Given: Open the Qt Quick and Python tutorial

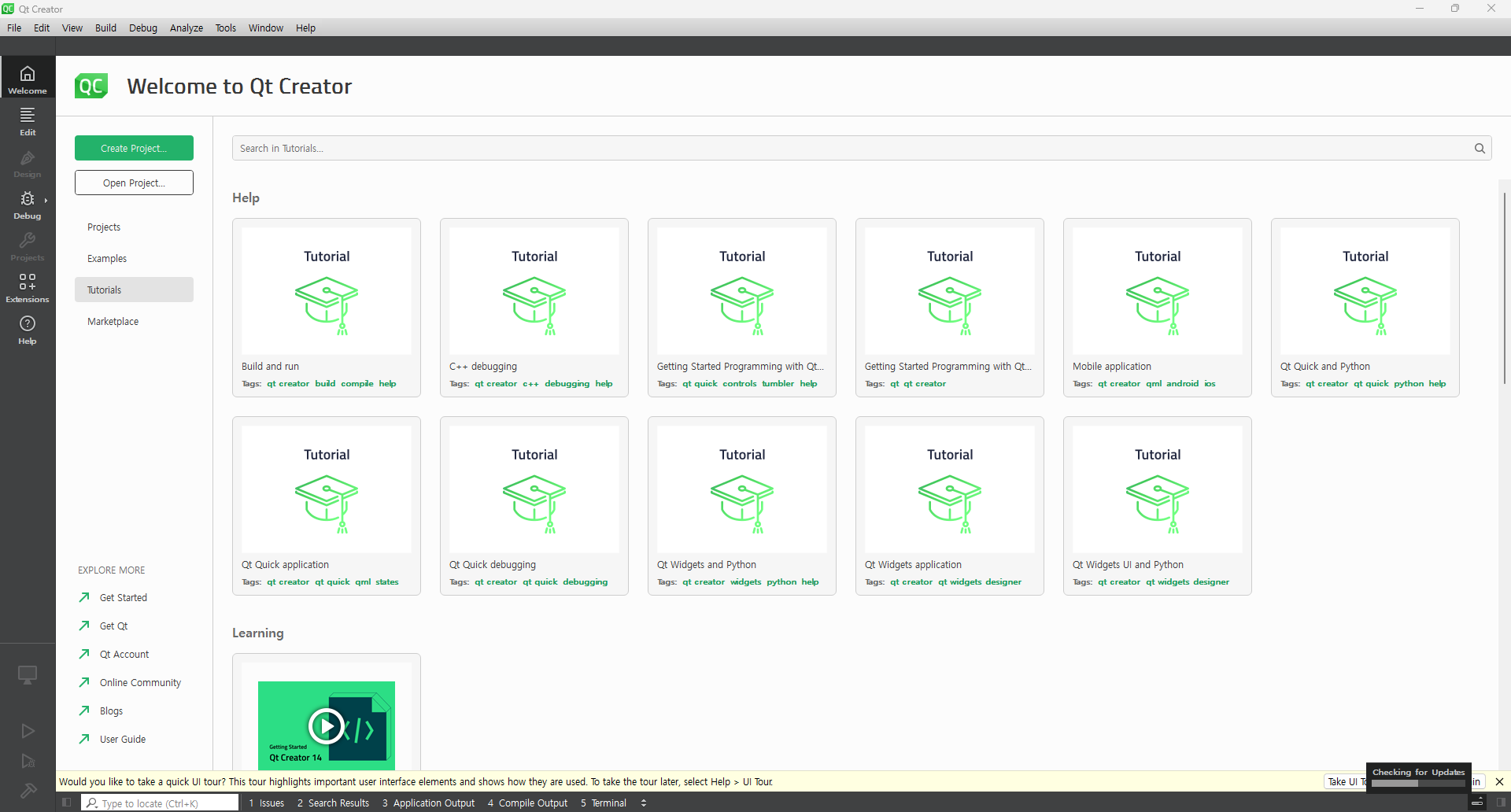Looking at the screenshot, I should 1365,308.
